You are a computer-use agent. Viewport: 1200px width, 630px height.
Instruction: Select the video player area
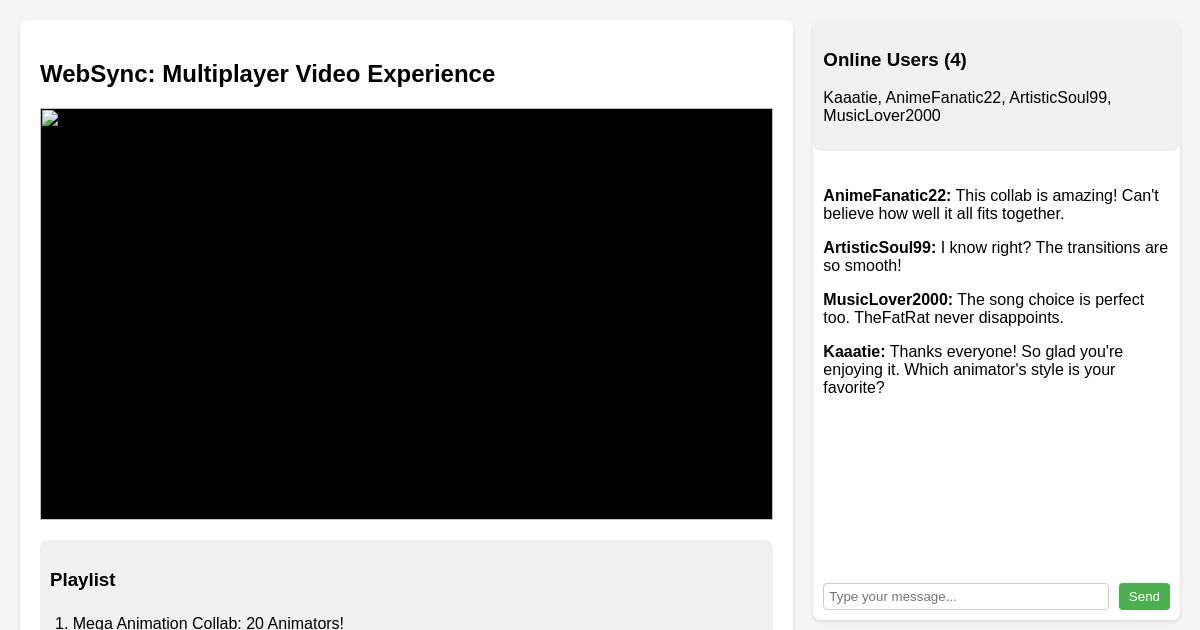click(x=406, y=313)
